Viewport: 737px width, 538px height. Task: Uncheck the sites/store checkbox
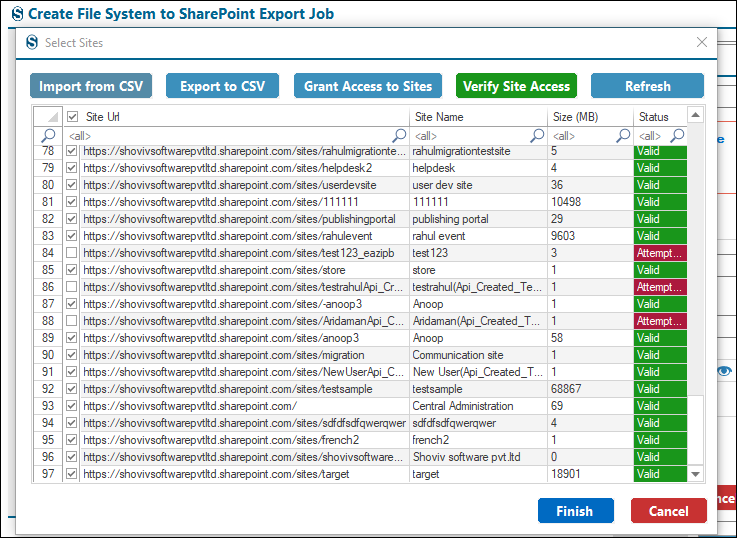(71, 270)
